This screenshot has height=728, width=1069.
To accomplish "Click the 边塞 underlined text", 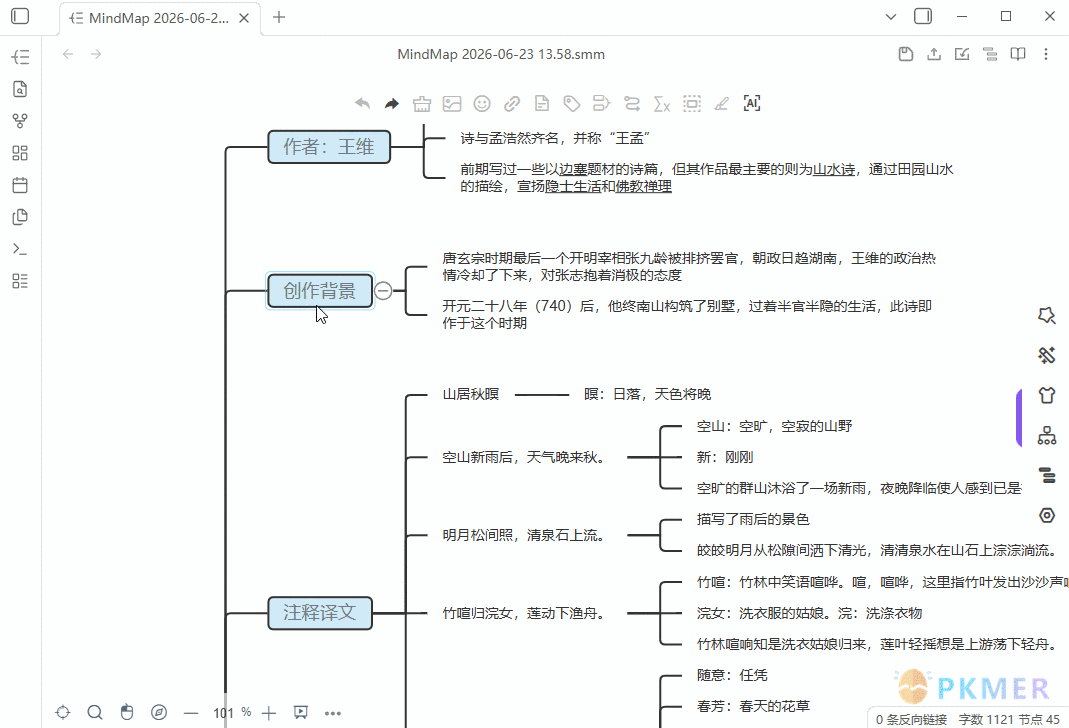I will pyautogui.click(x=573, y=170).
